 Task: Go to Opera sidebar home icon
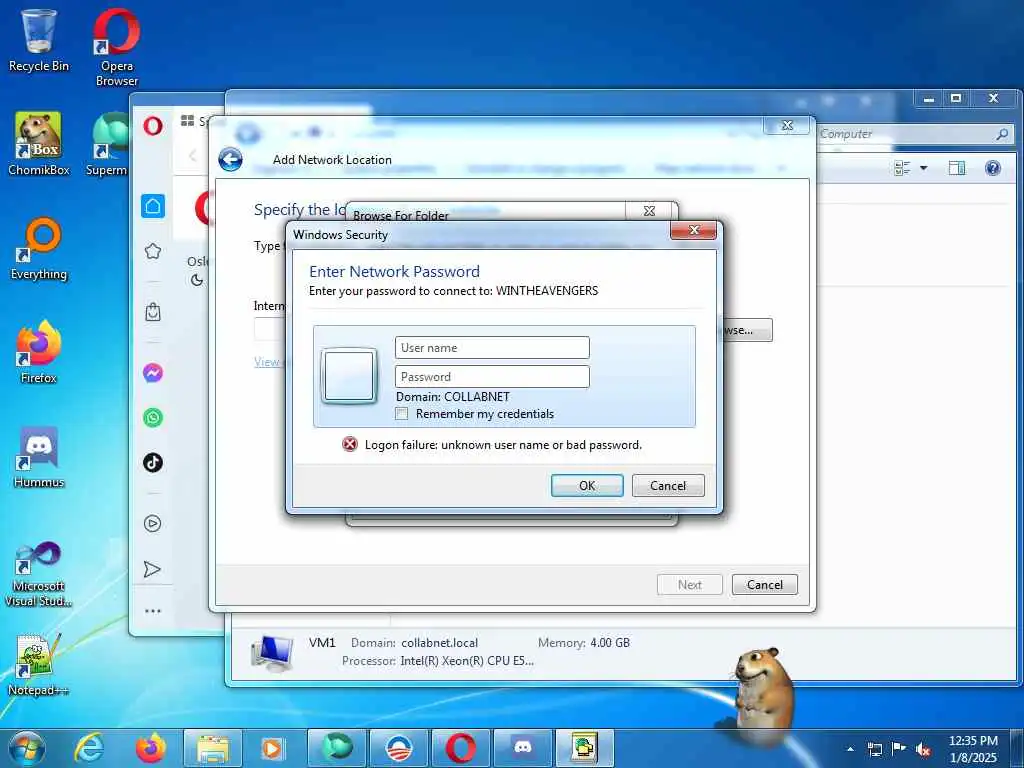coord(153,206)
